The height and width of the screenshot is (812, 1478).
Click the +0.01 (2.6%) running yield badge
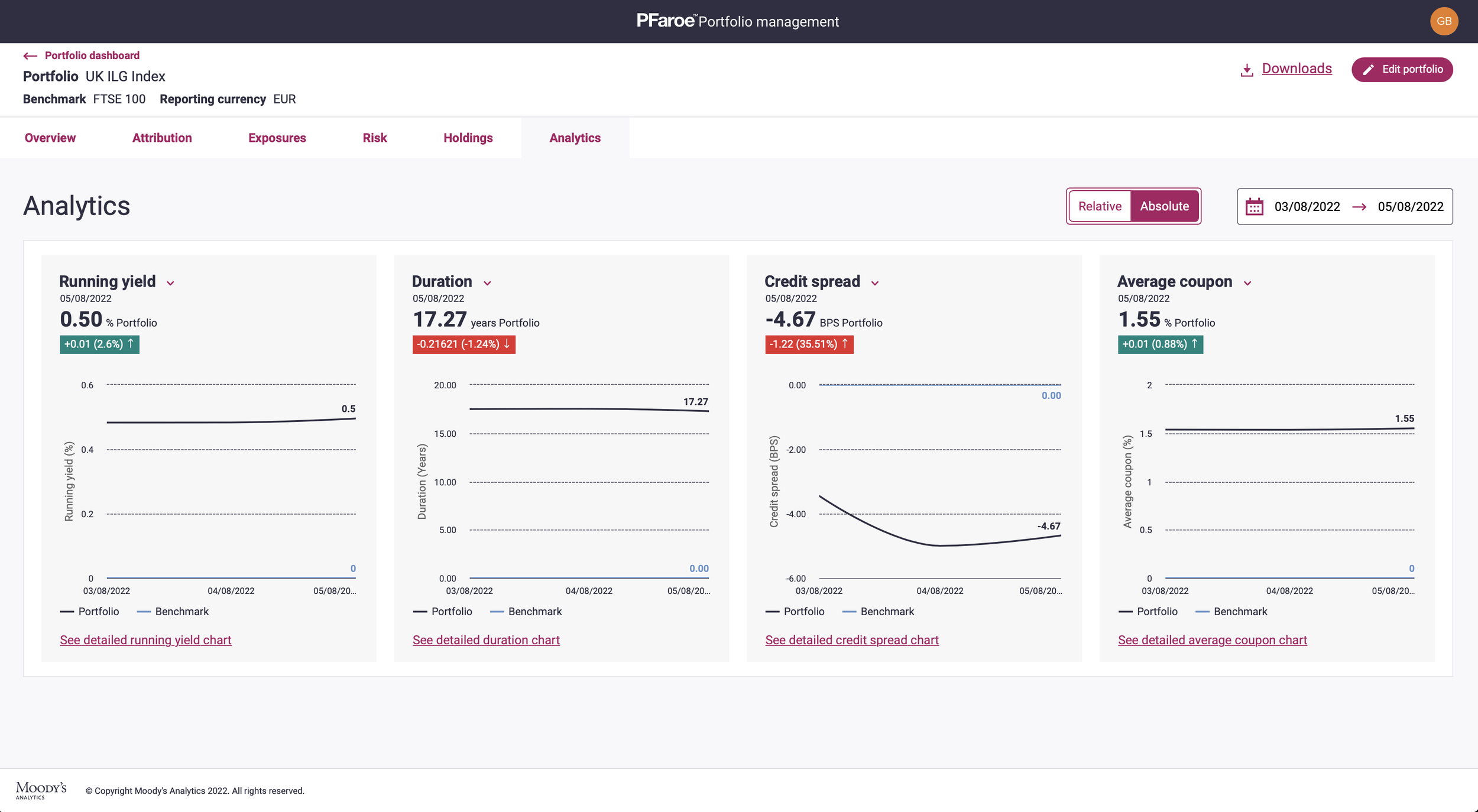[x=99, y=344]
